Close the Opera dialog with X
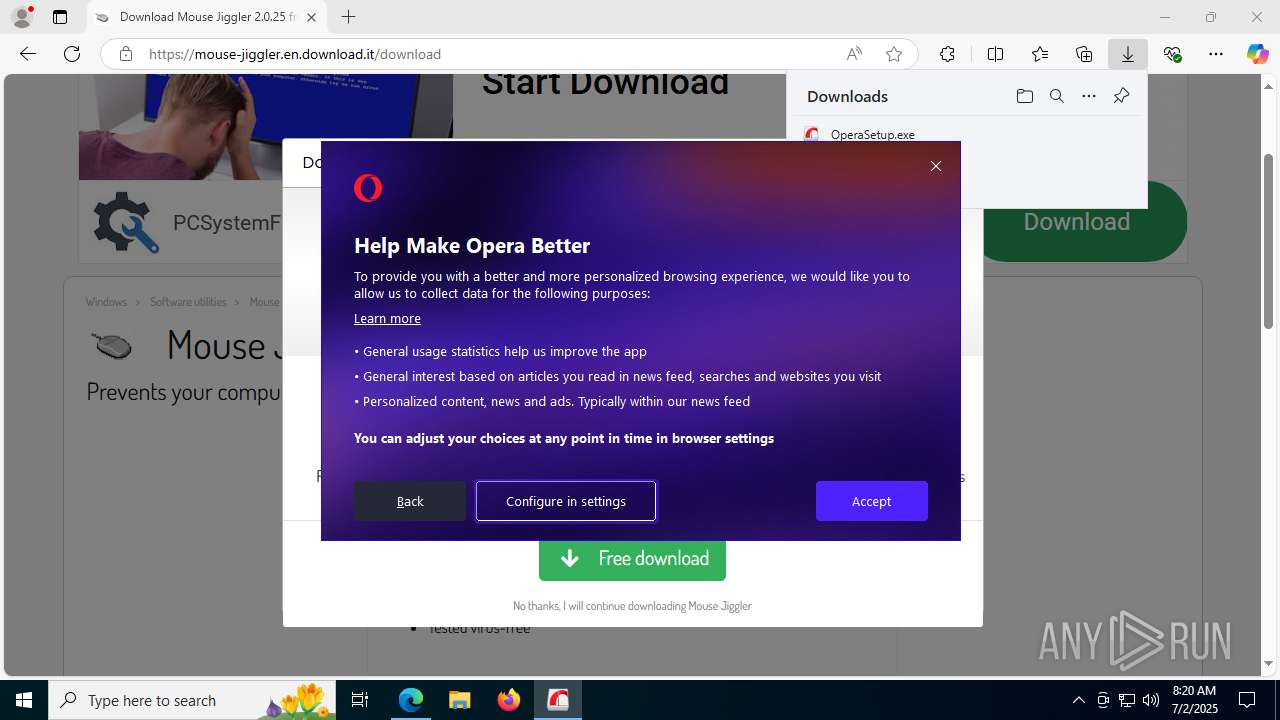The image size is (1280, 720). 936,166
